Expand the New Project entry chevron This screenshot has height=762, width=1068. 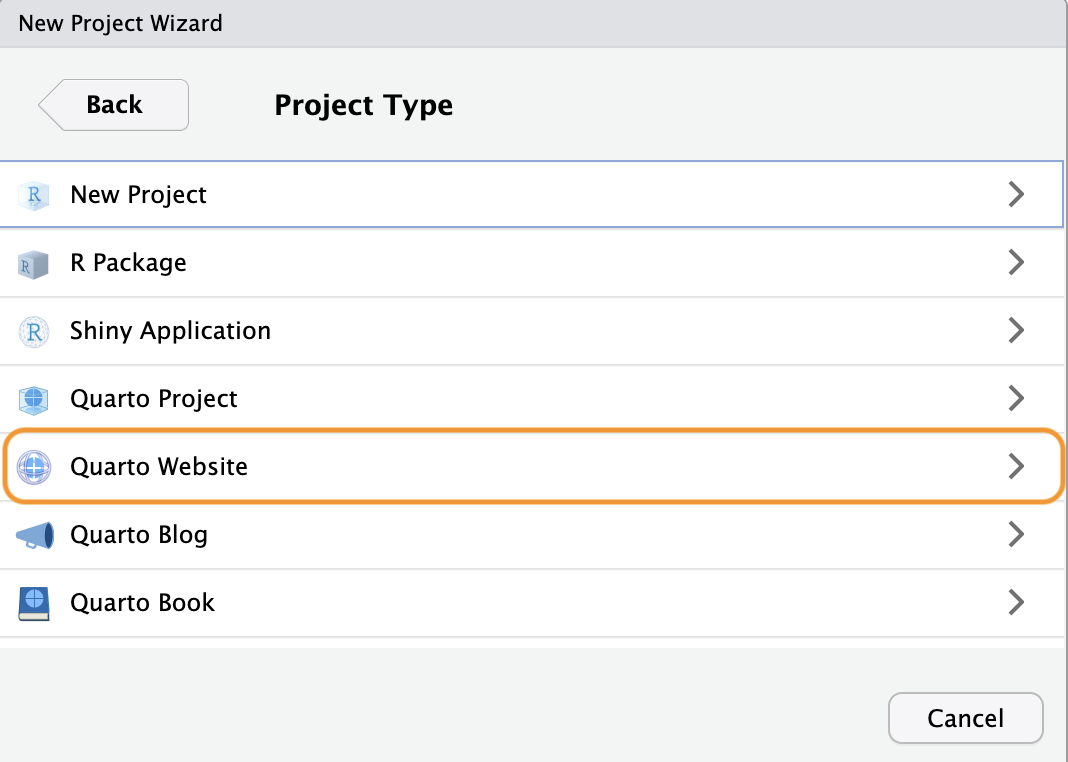coord(1016,195)
